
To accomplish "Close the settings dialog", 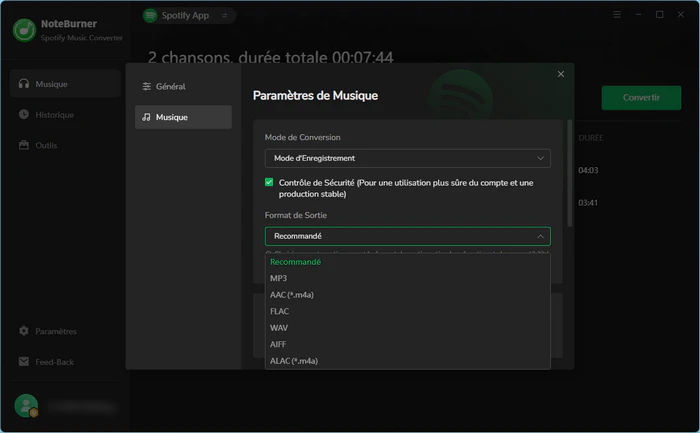I will coord(561,74).
